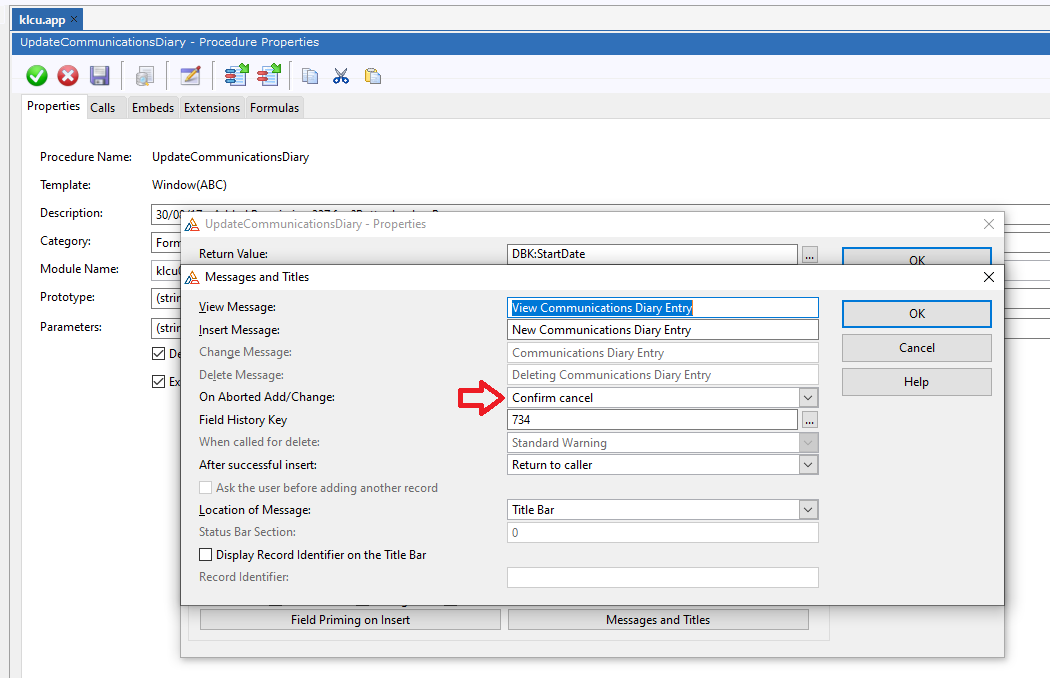
Task: Click Cancel in Messages and Titles dialog
Action: tap(916, 348)
